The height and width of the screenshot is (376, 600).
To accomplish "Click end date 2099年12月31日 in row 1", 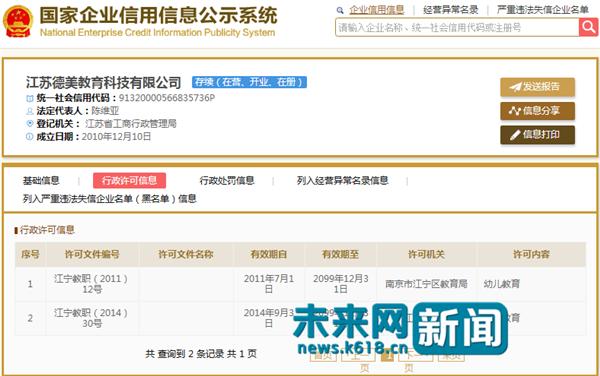I will coord(341,284).
